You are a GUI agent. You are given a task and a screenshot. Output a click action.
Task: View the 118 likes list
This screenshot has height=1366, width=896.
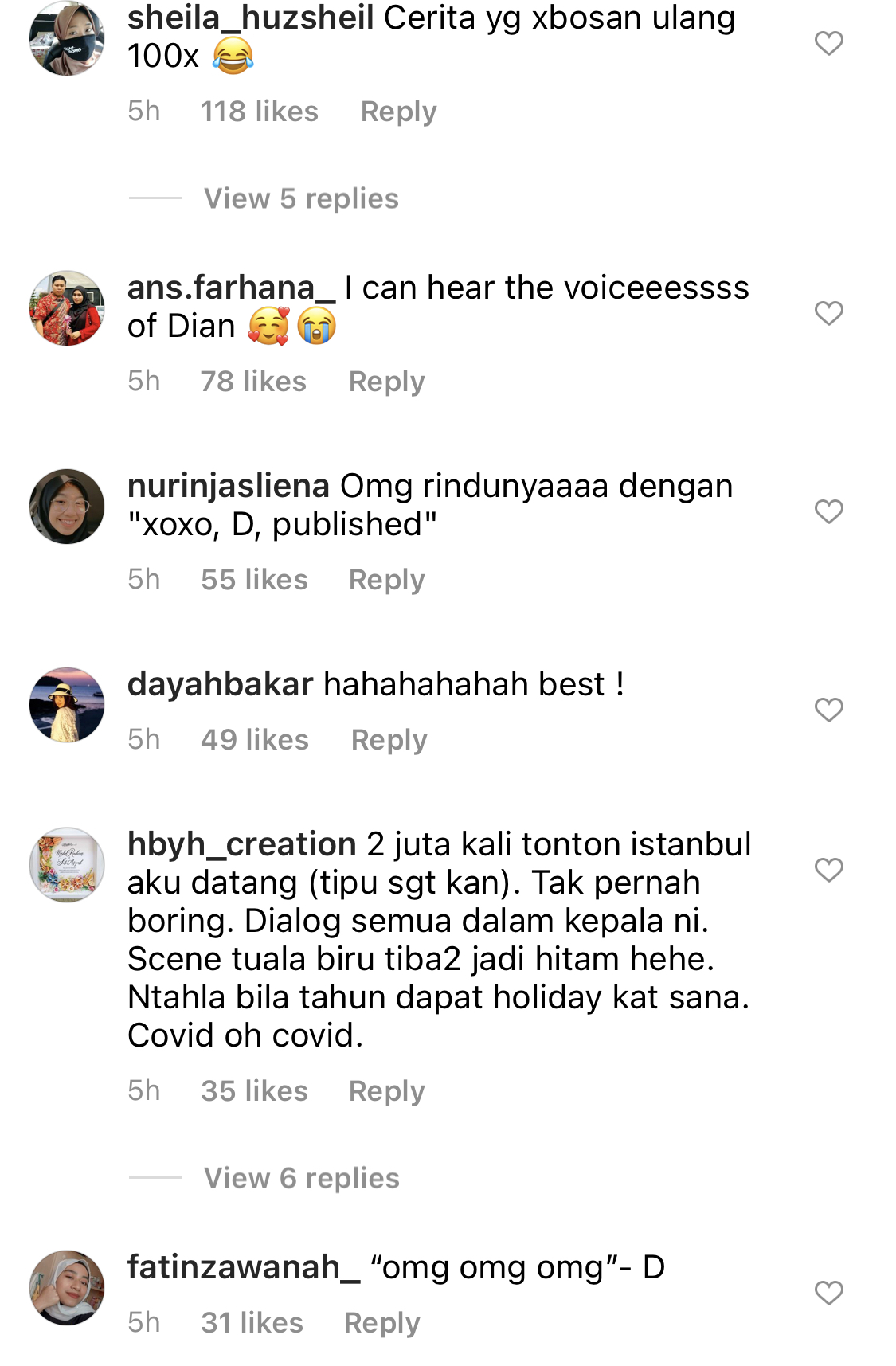[259, 112]
